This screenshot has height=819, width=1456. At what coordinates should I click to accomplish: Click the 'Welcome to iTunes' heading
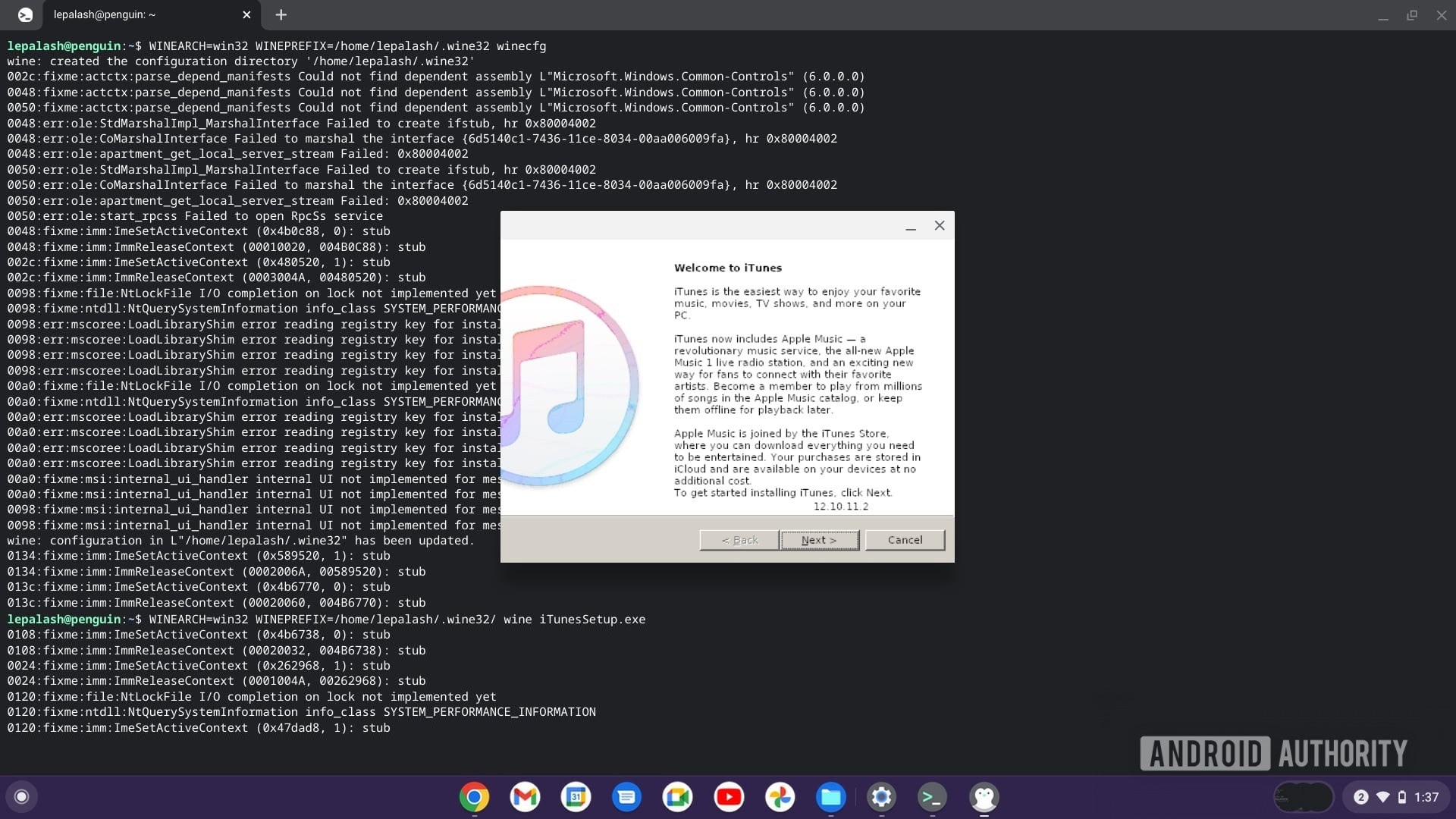click(728, 268)
